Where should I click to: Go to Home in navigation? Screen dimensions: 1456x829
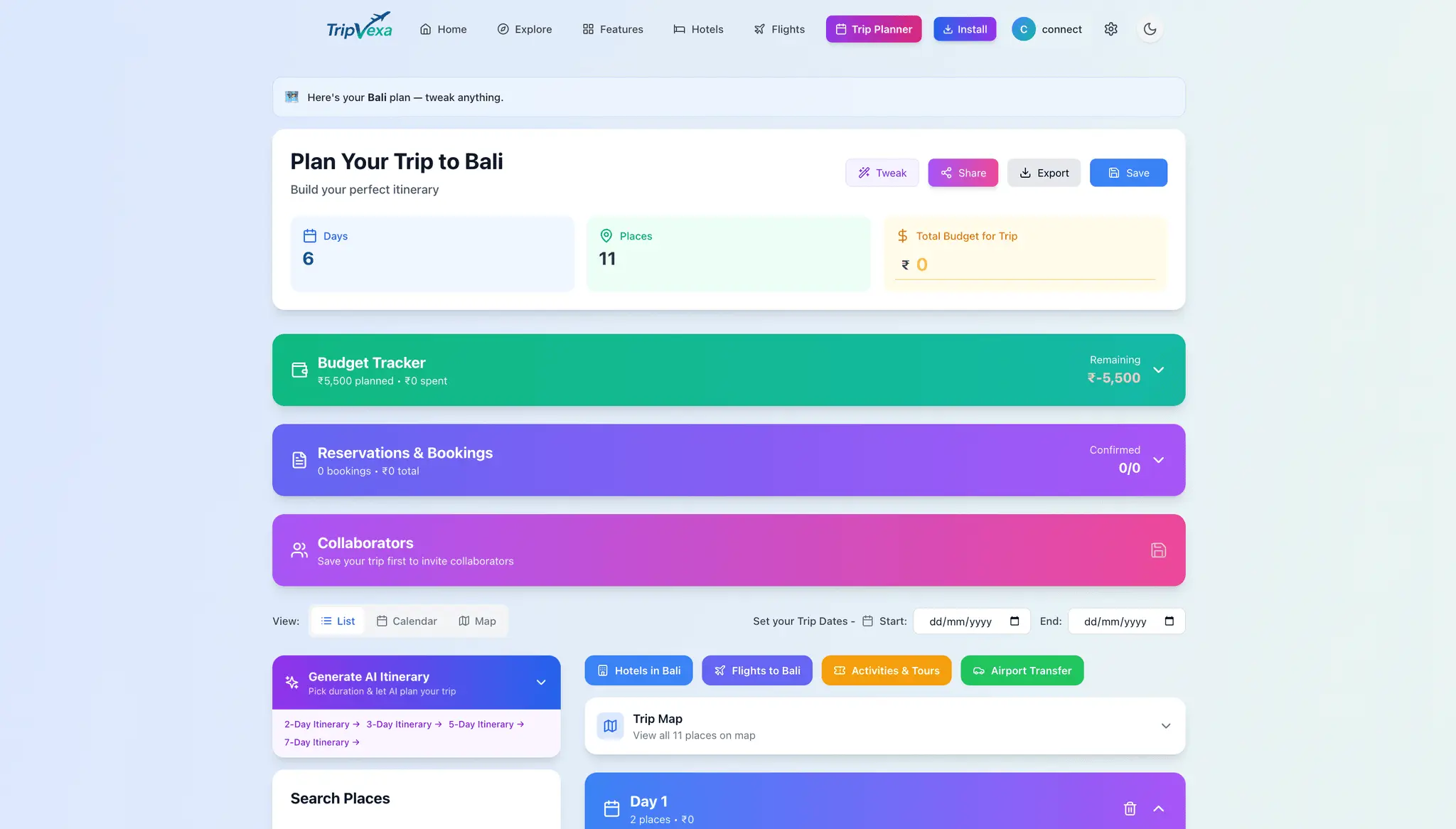[x=444, y=29]
